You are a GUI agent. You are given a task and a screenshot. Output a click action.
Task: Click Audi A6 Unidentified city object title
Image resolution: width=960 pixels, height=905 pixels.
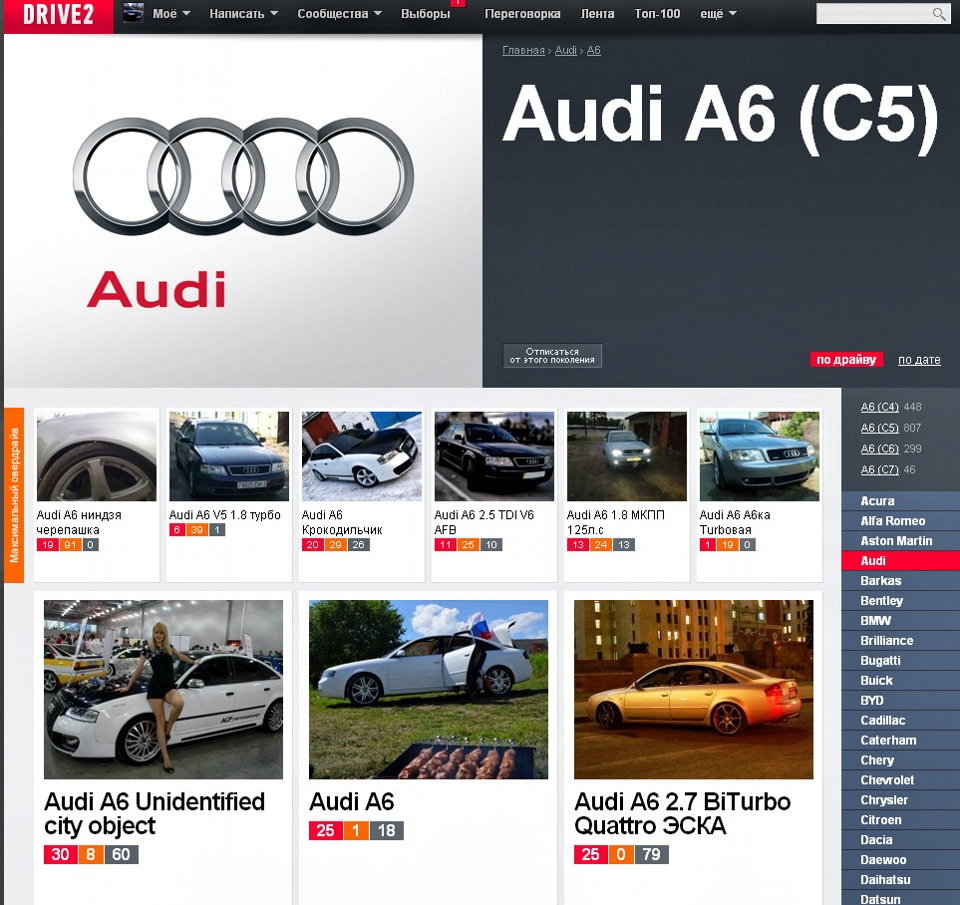(154, 814)
